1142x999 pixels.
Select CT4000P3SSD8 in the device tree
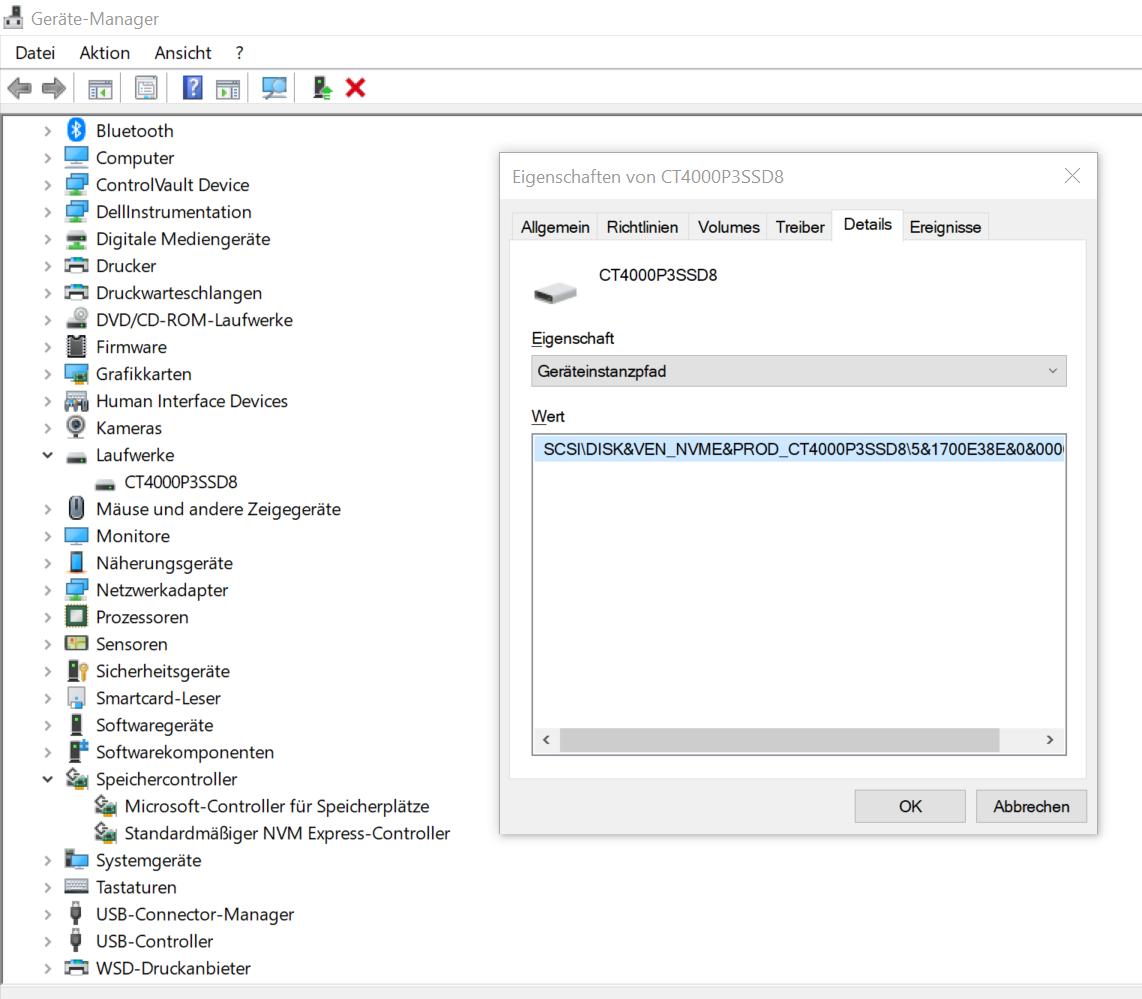pos(181,482)
